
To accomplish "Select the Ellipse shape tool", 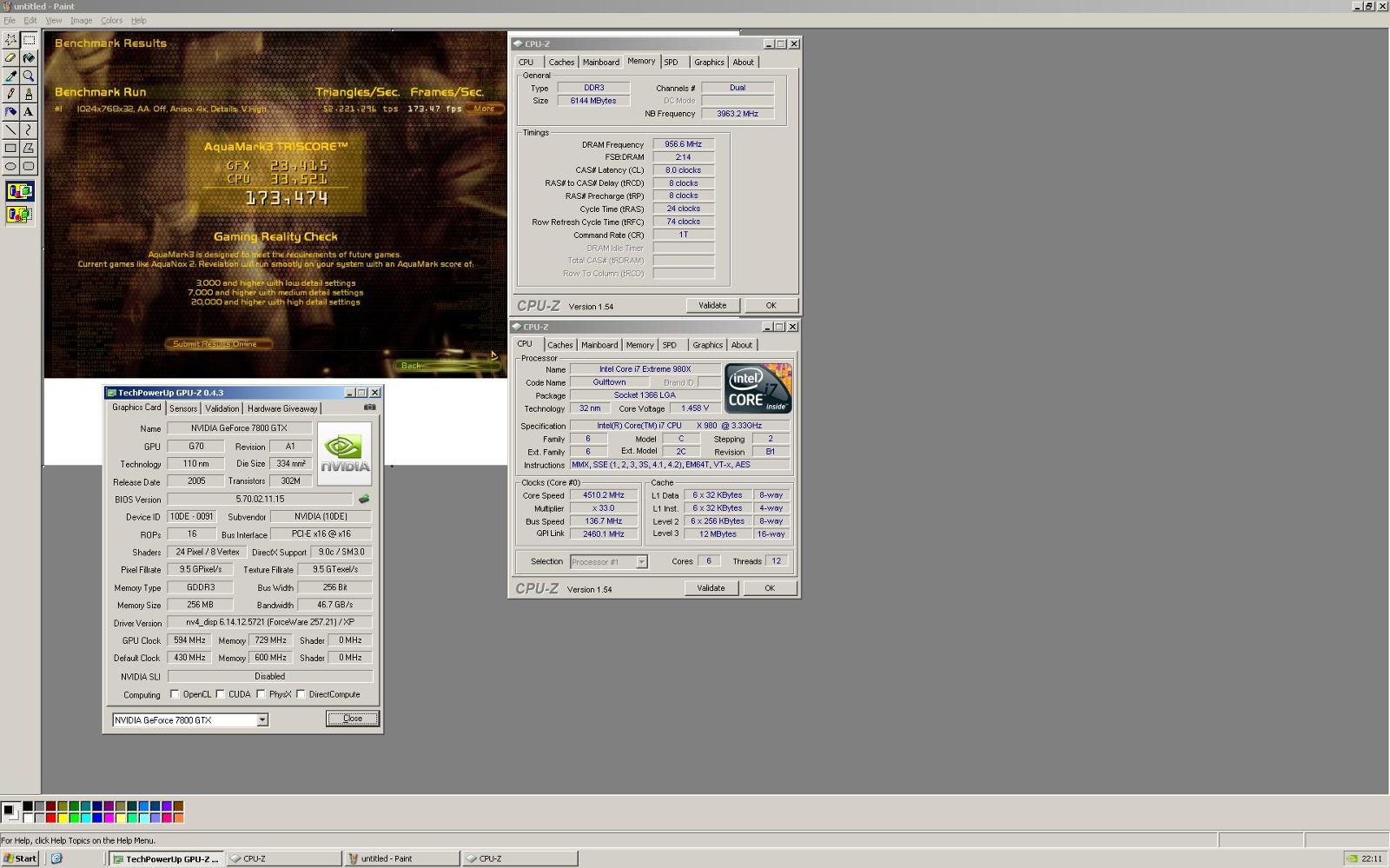I will 10,166.
